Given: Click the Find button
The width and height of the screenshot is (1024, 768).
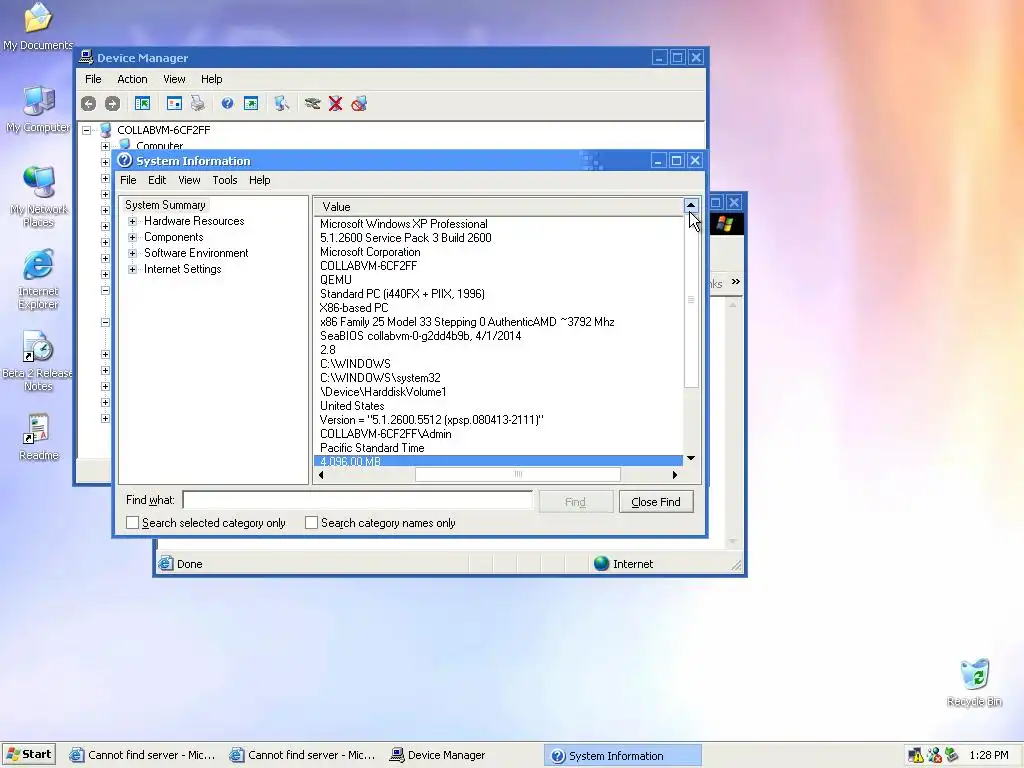Looking at the screenshot, I should [x=575, y=502].
